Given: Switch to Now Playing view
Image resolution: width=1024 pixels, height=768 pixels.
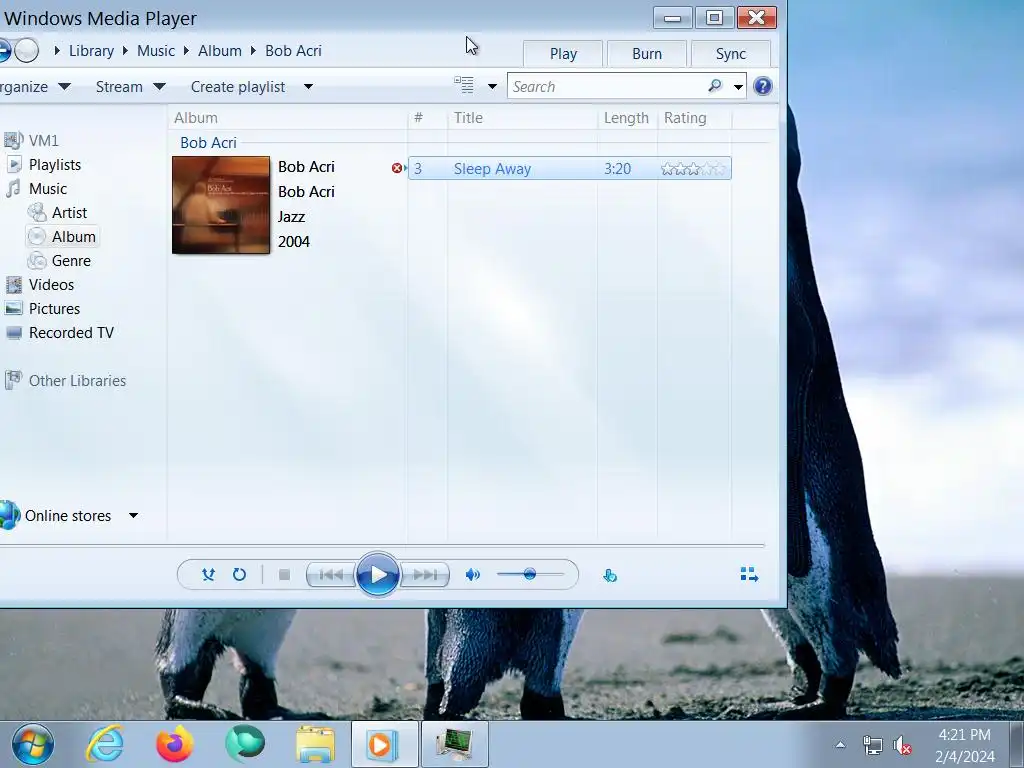Looking at the screenshot, I should pyautogui.click(x=749, y=575).
